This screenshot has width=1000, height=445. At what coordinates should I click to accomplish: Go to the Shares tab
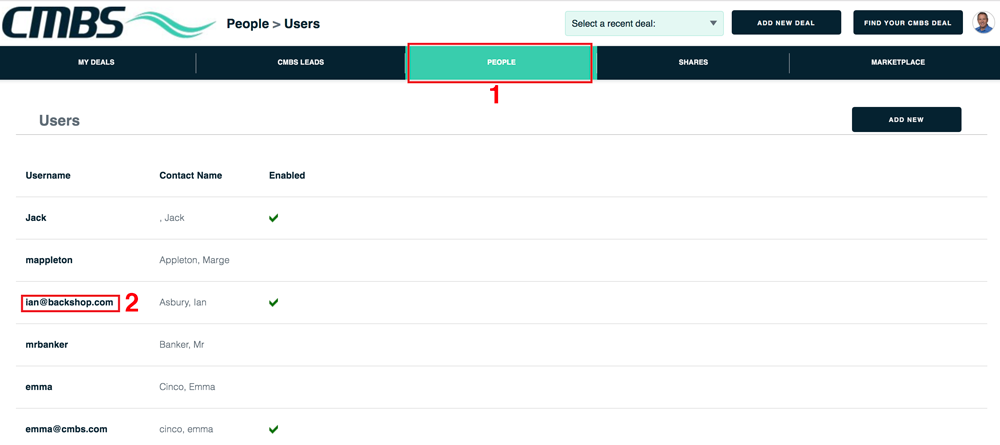[x=693, y=62]
